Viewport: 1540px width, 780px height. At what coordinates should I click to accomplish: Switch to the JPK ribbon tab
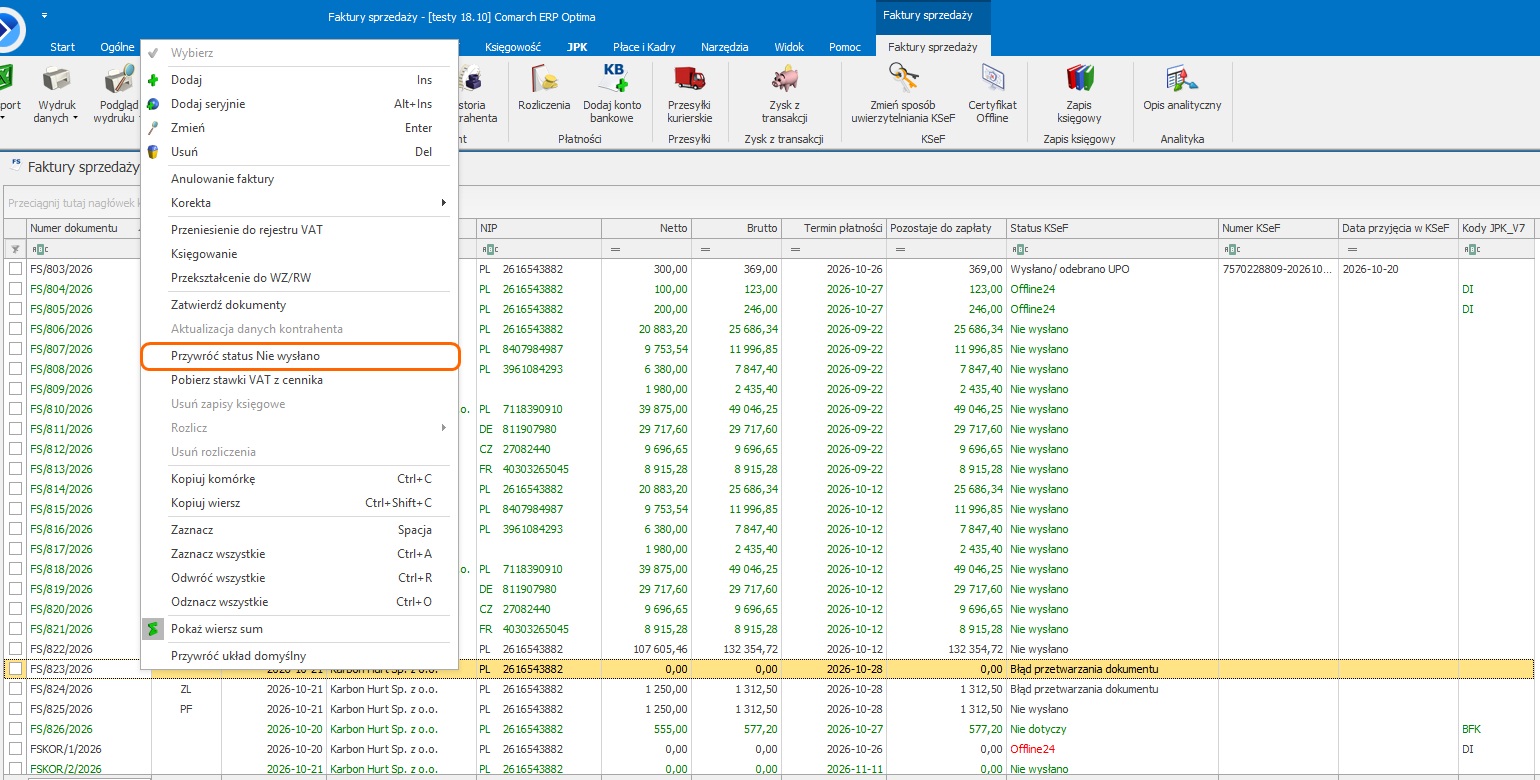[x=577, y=47]
